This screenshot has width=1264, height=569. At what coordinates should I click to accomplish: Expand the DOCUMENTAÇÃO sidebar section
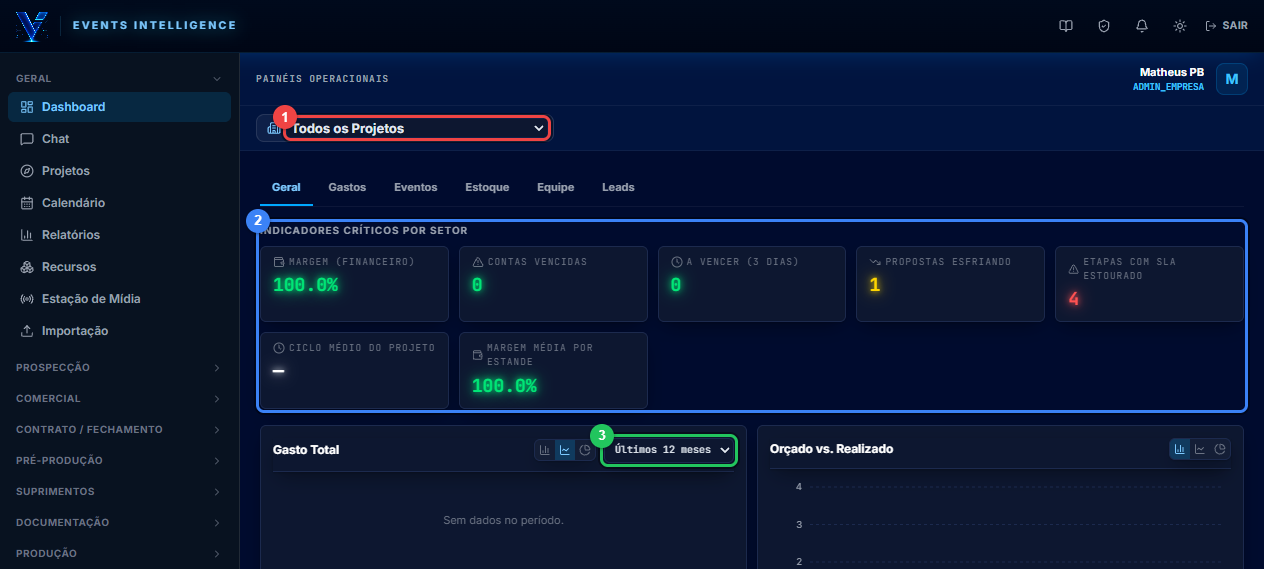click(x=119, y=522)
